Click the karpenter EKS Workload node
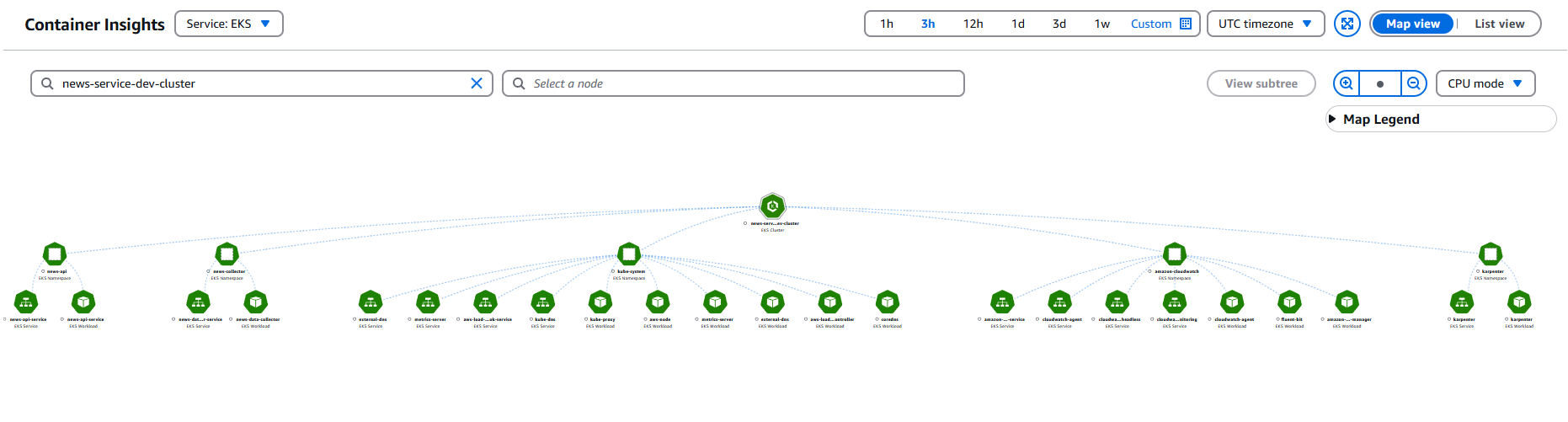This screenshot has width=1568, height=422. tap(1519, 302)
